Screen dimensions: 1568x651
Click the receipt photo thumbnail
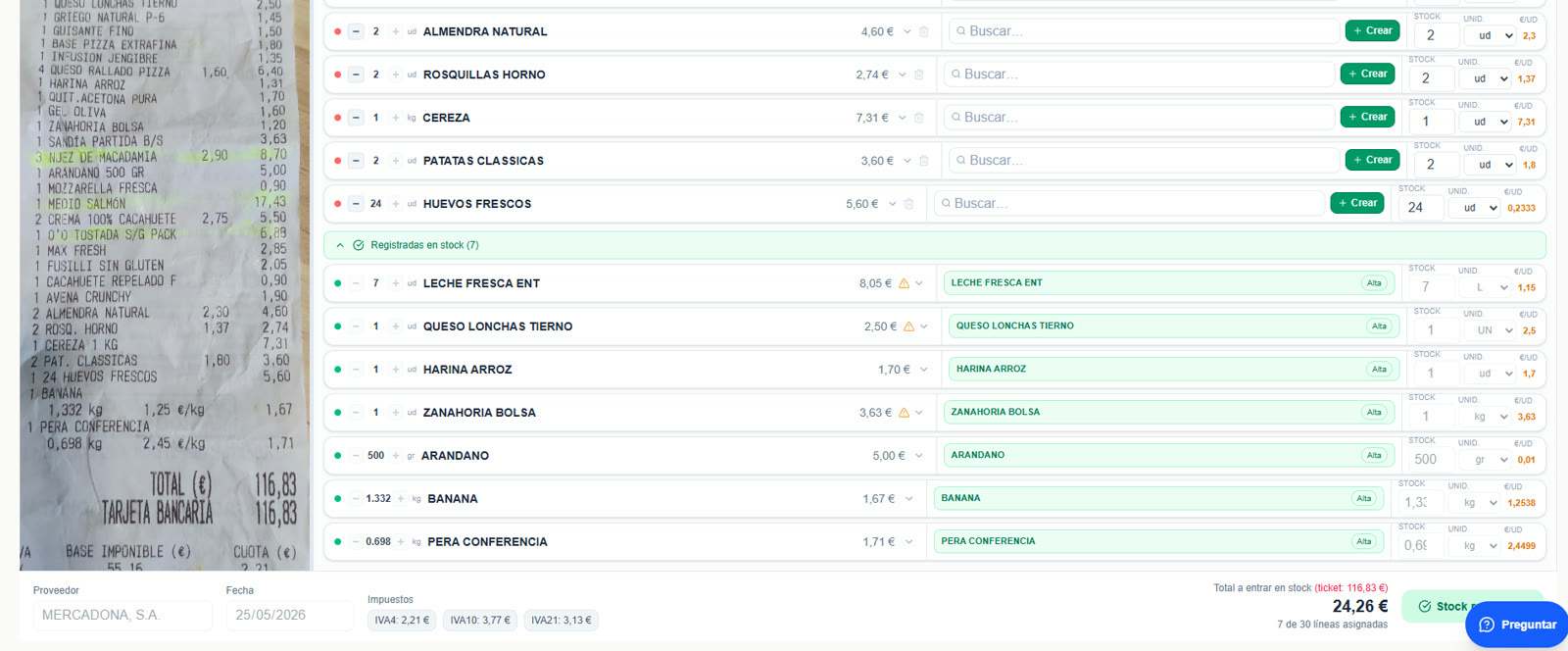click(166, 284)
